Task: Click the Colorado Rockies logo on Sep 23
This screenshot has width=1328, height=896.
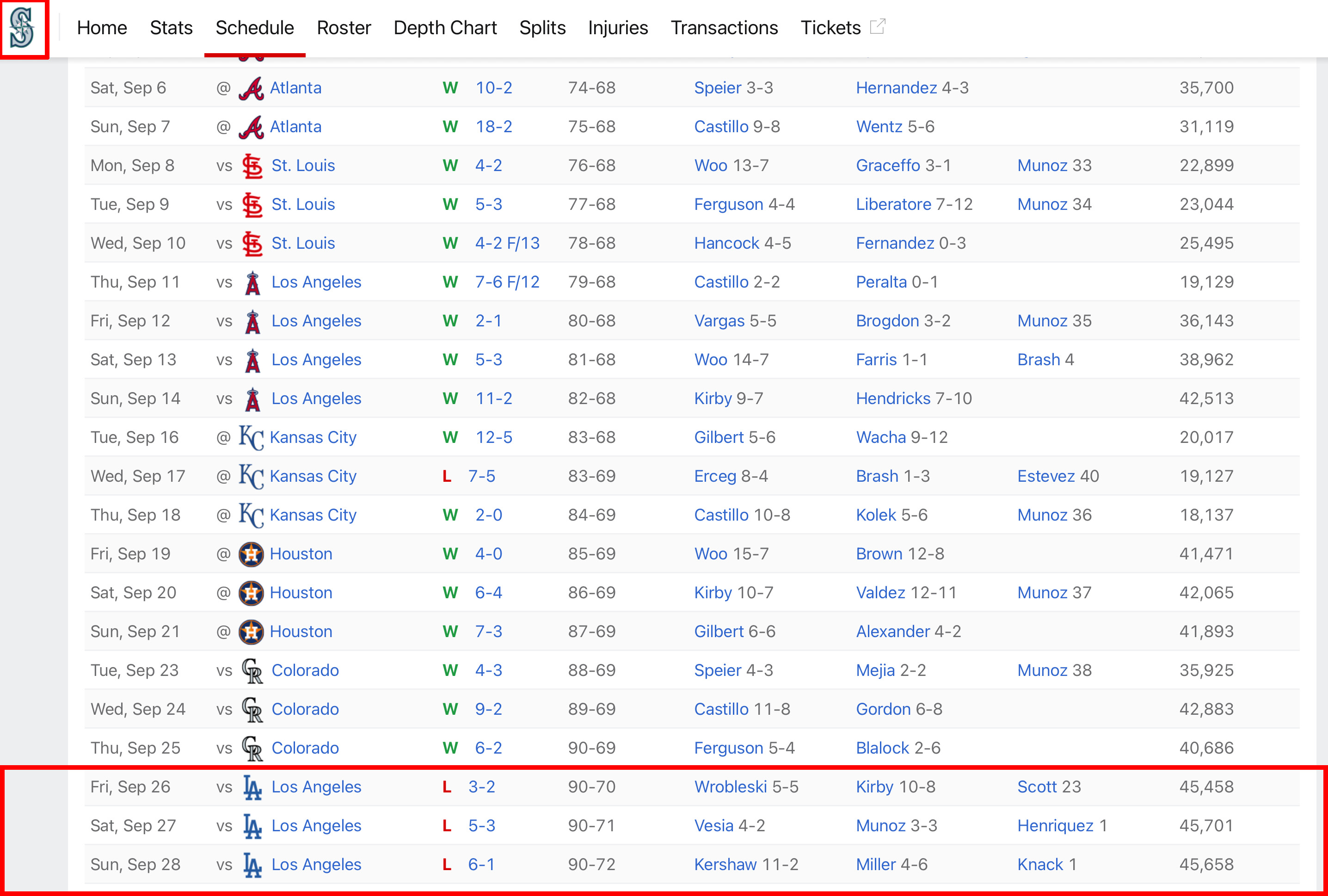Action: [252, 671]
